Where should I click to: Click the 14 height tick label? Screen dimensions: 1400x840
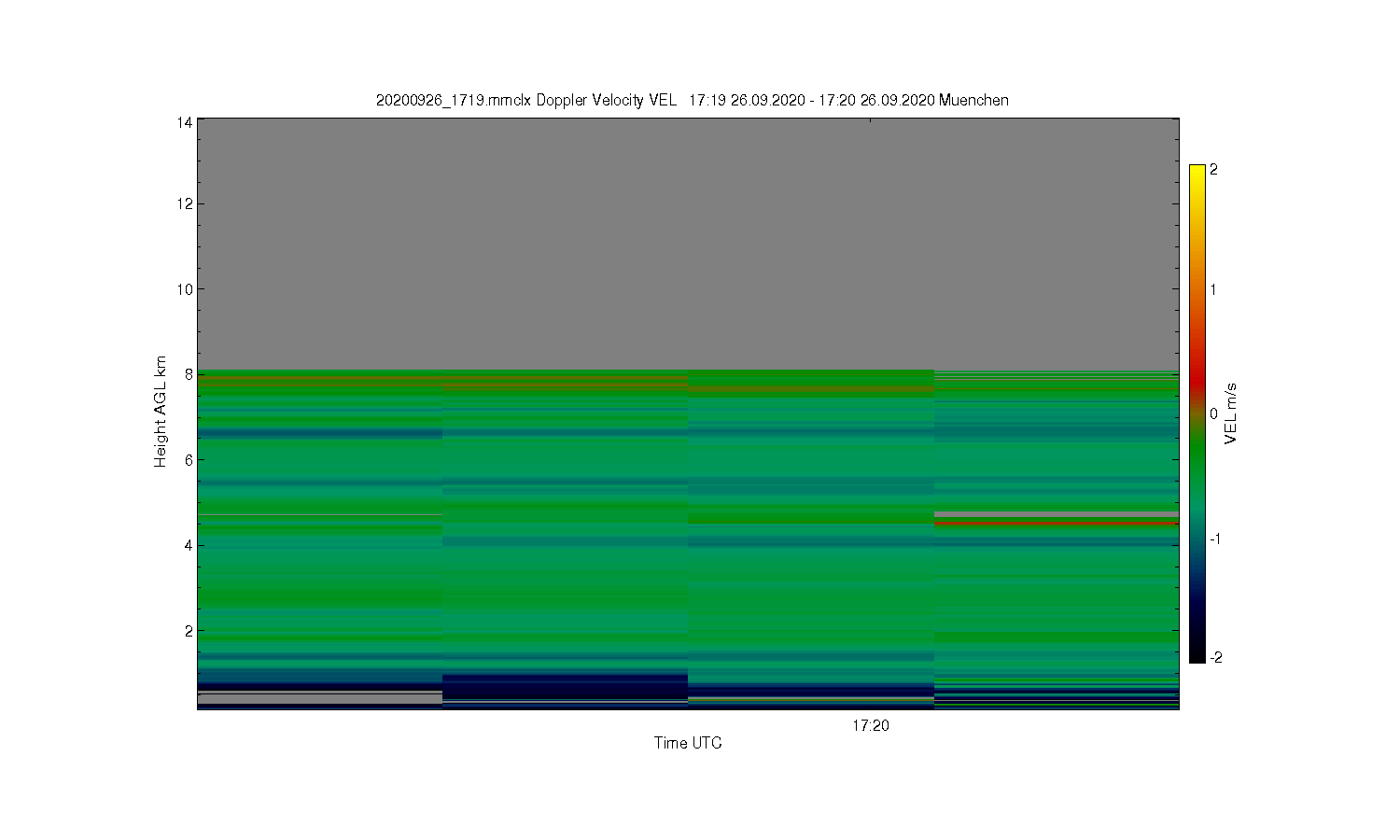pos(185,122)
